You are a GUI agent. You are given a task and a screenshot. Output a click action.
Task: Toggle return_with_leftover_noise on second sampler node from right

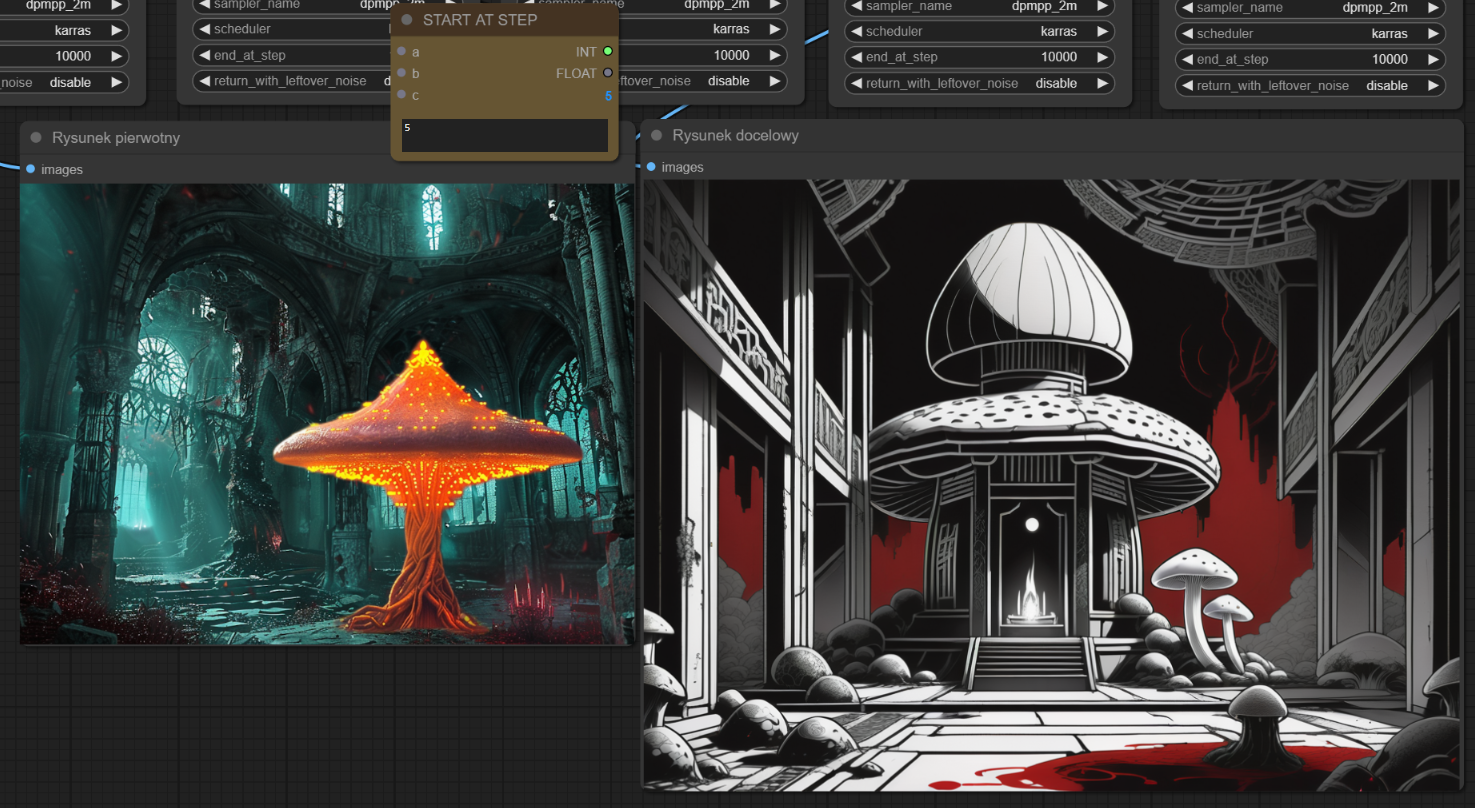(979, 83)
